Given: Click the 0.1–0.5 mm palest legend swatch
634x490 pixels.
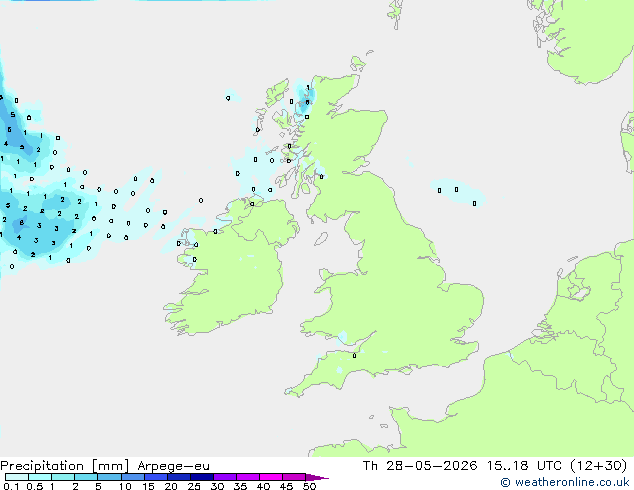Looking at the screenshot, I should click(17, 477).
